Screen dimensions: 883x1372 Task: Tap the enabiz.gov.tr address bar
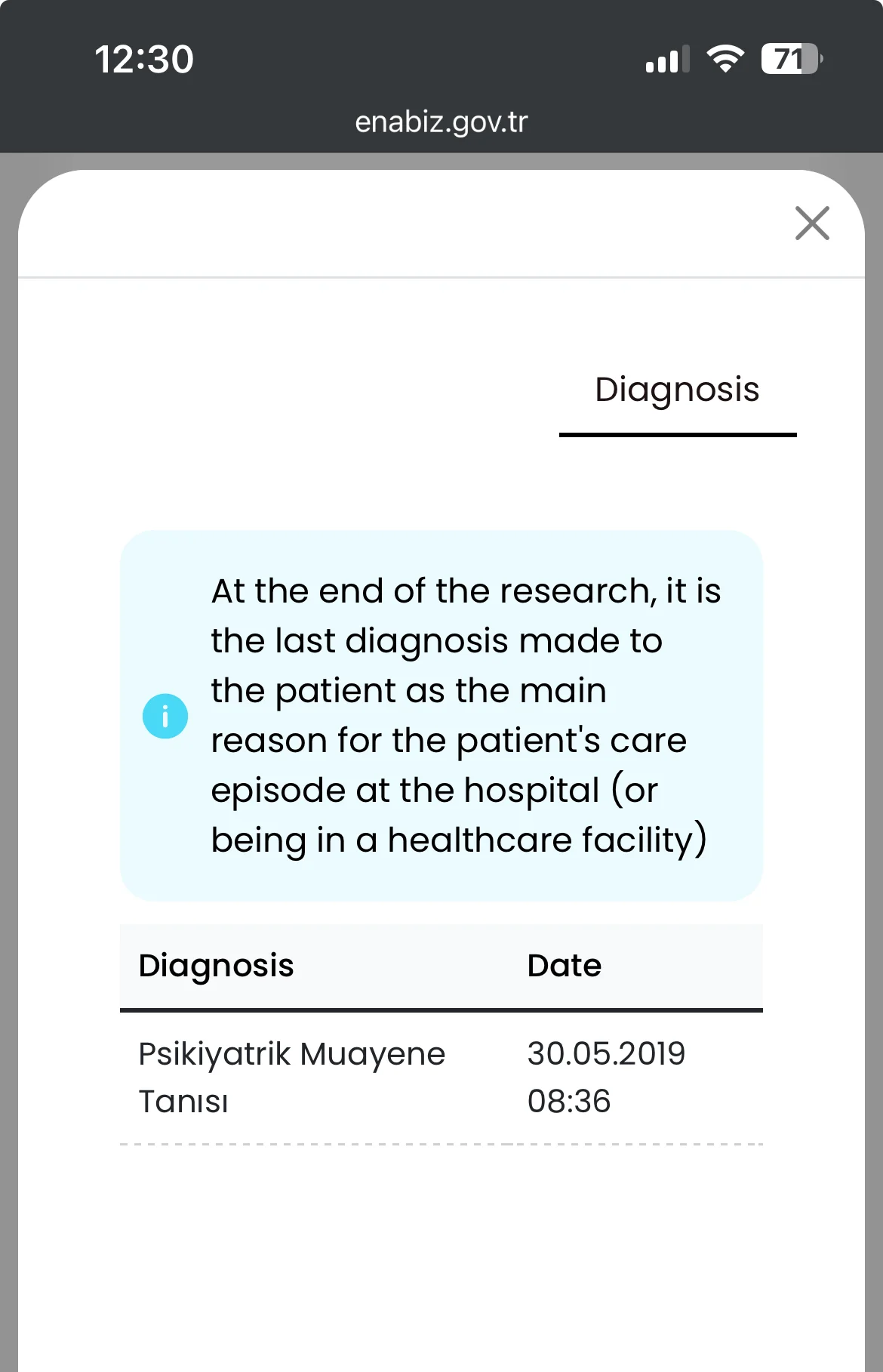[441, 122]
